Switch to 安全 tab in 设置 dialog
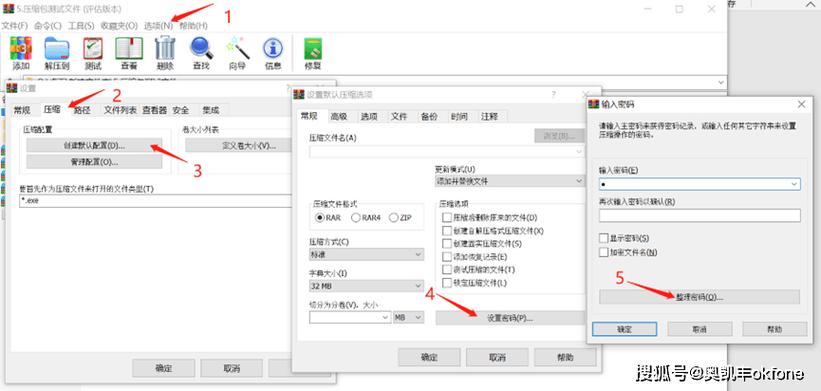821x391 pixels. point(181,110)
